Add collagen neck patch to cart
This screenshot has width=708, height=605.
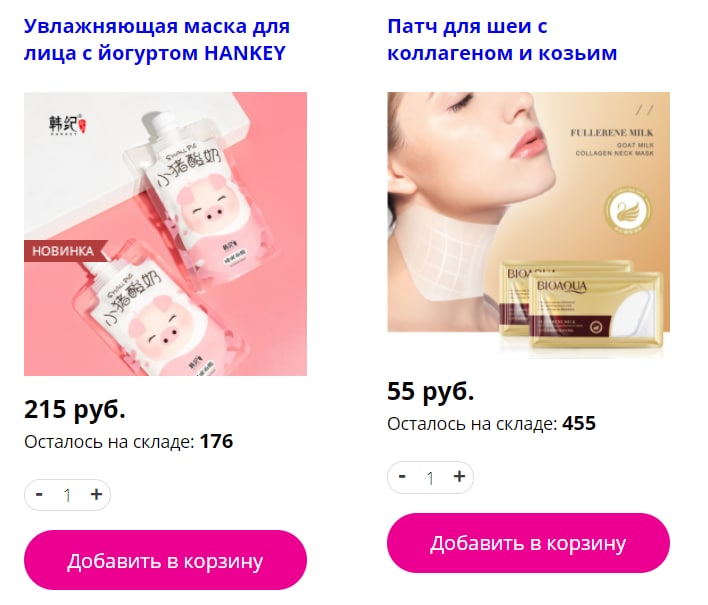(x=528, y=543)
